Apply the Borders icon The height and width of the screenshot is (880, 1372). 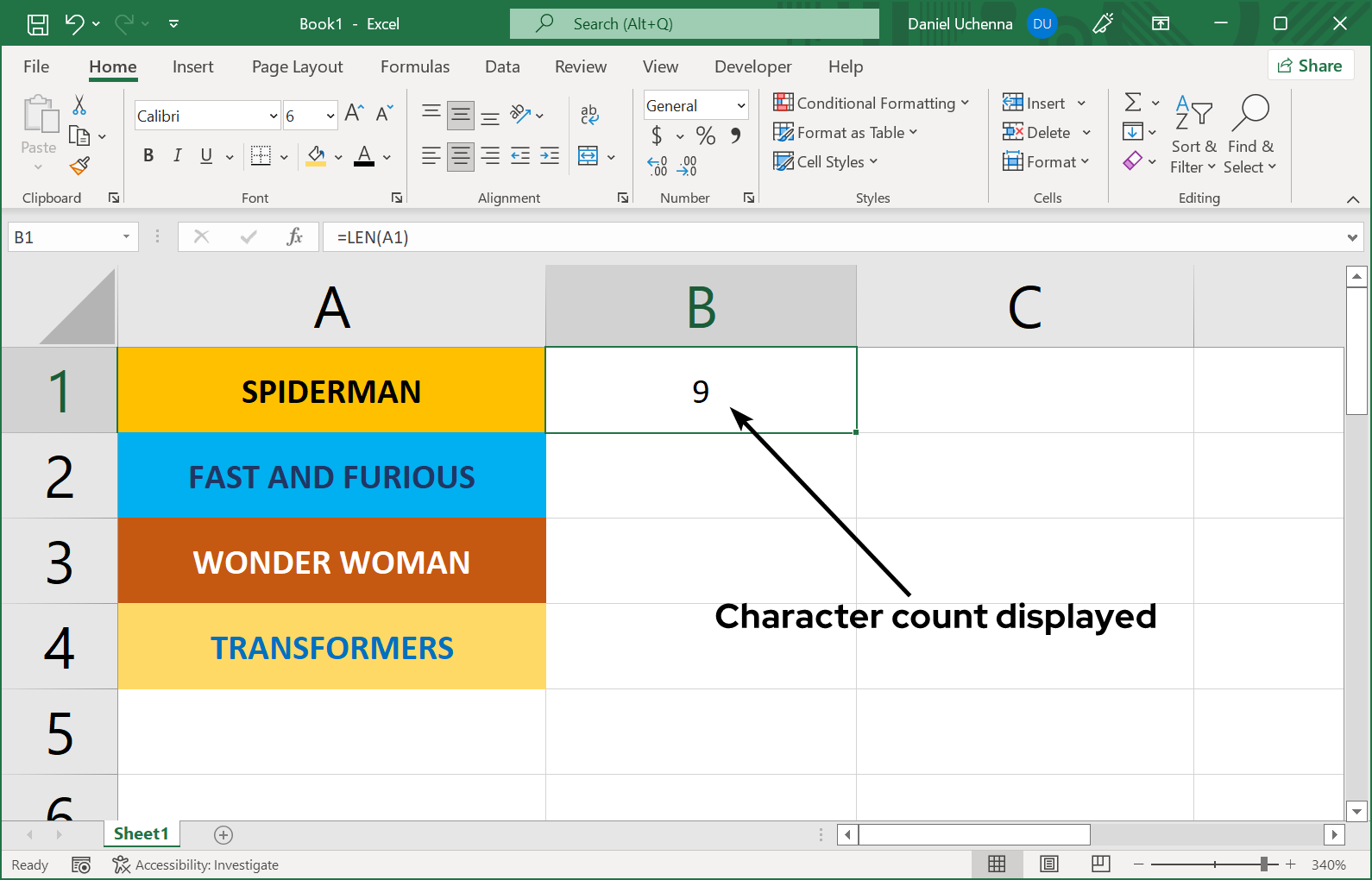(261, 155)
